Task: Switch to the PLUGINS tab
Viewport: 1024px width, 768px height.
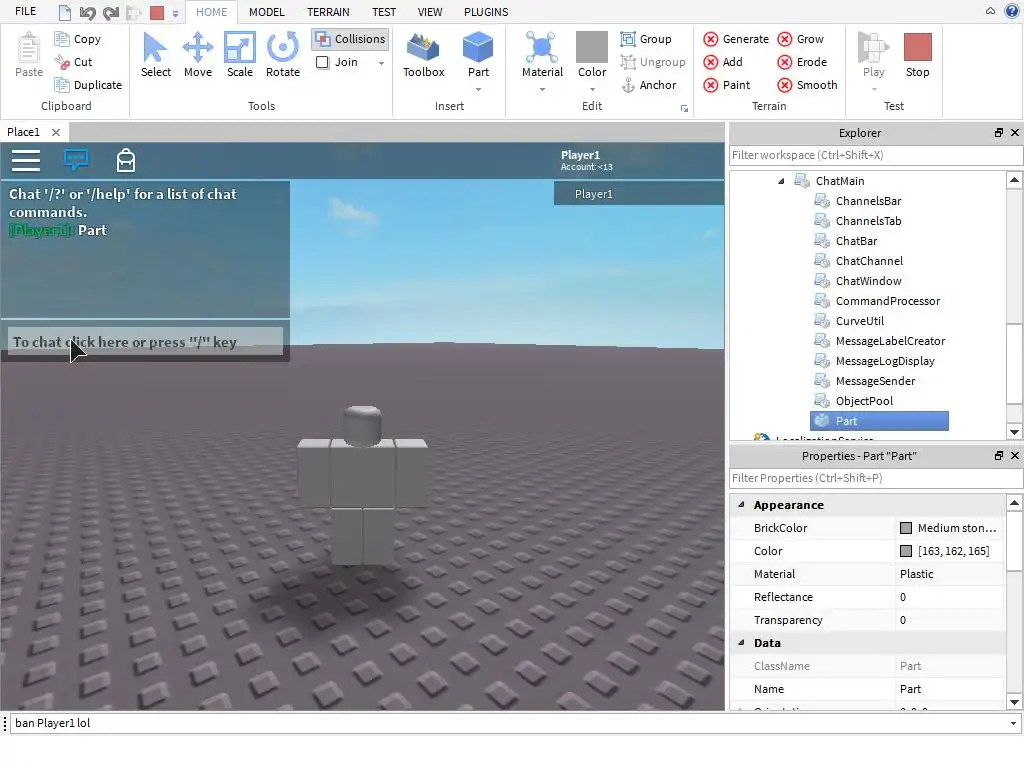Action: click(486, 12)
